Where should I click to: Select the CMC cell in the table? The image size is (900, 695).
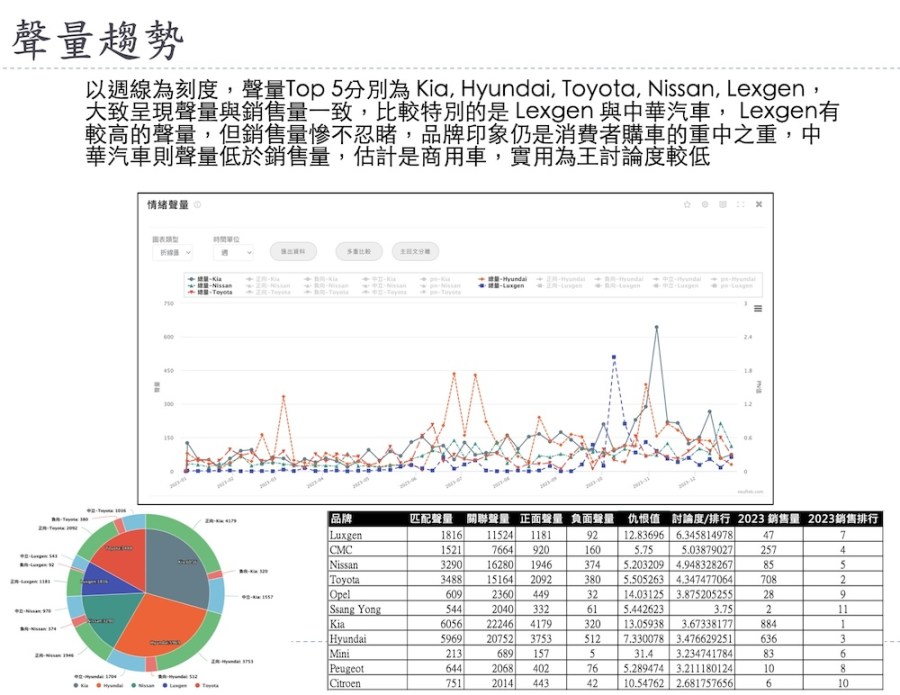(x=367, y=550)
